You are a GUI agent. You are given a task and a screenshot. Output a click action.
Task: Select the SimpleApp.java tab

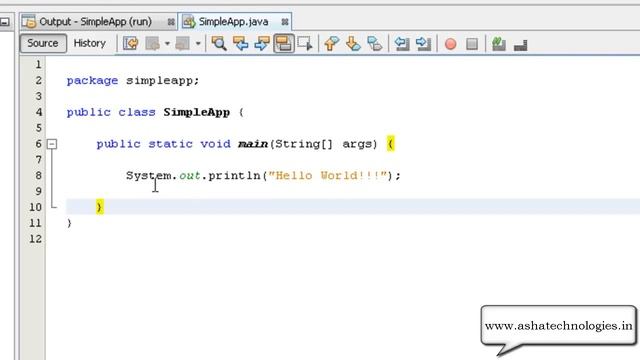[x=233, y=22]
